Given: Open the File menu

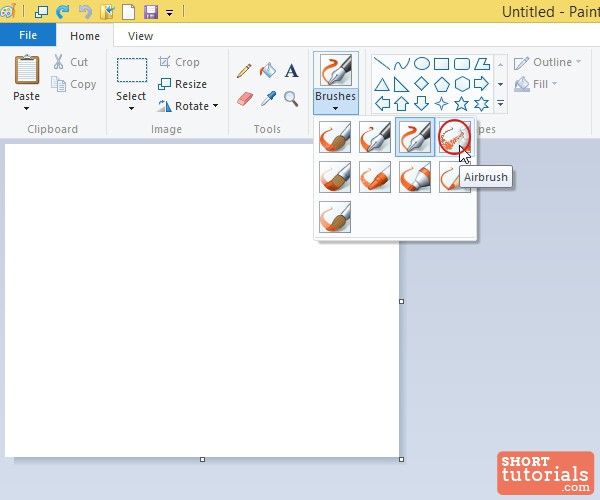Looking at the screenshot, I should (28, 35).
